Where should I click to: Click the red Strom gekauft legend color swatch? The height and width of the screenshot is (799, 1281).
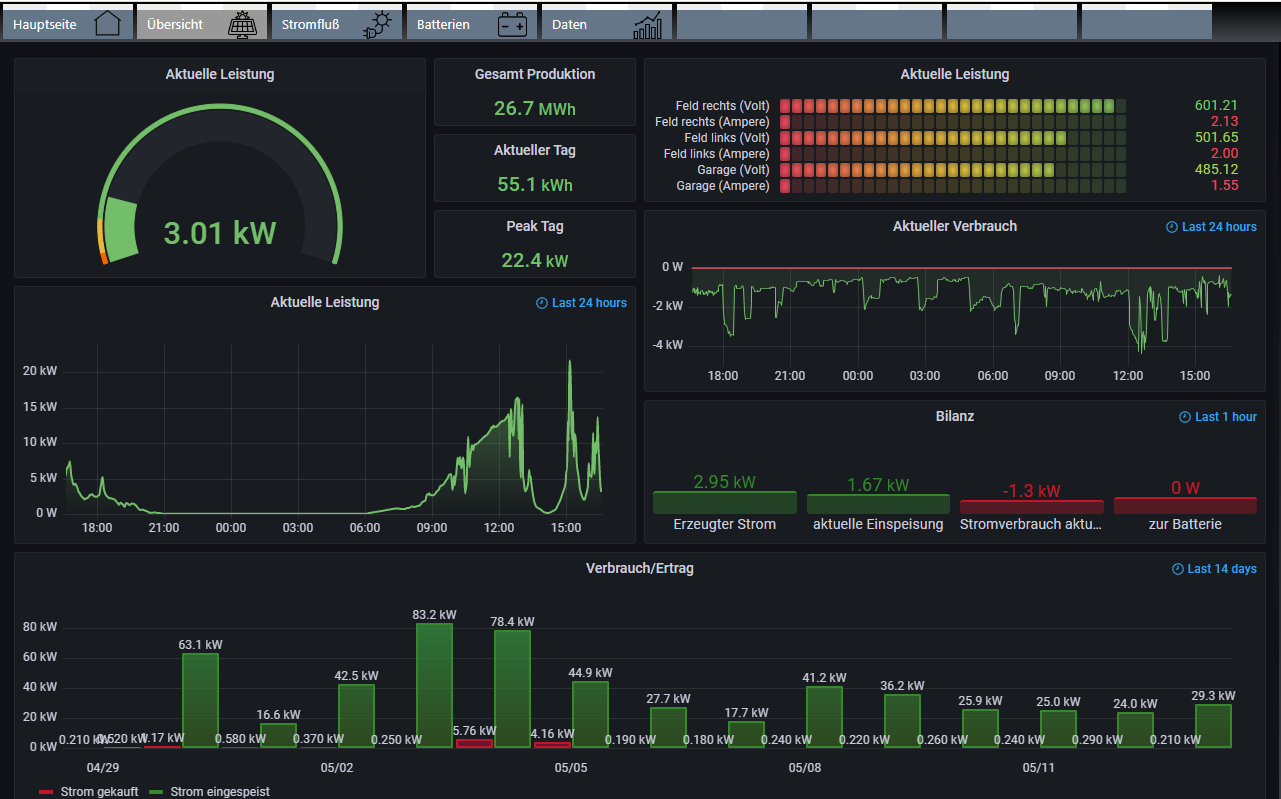[x=46, y=792]
